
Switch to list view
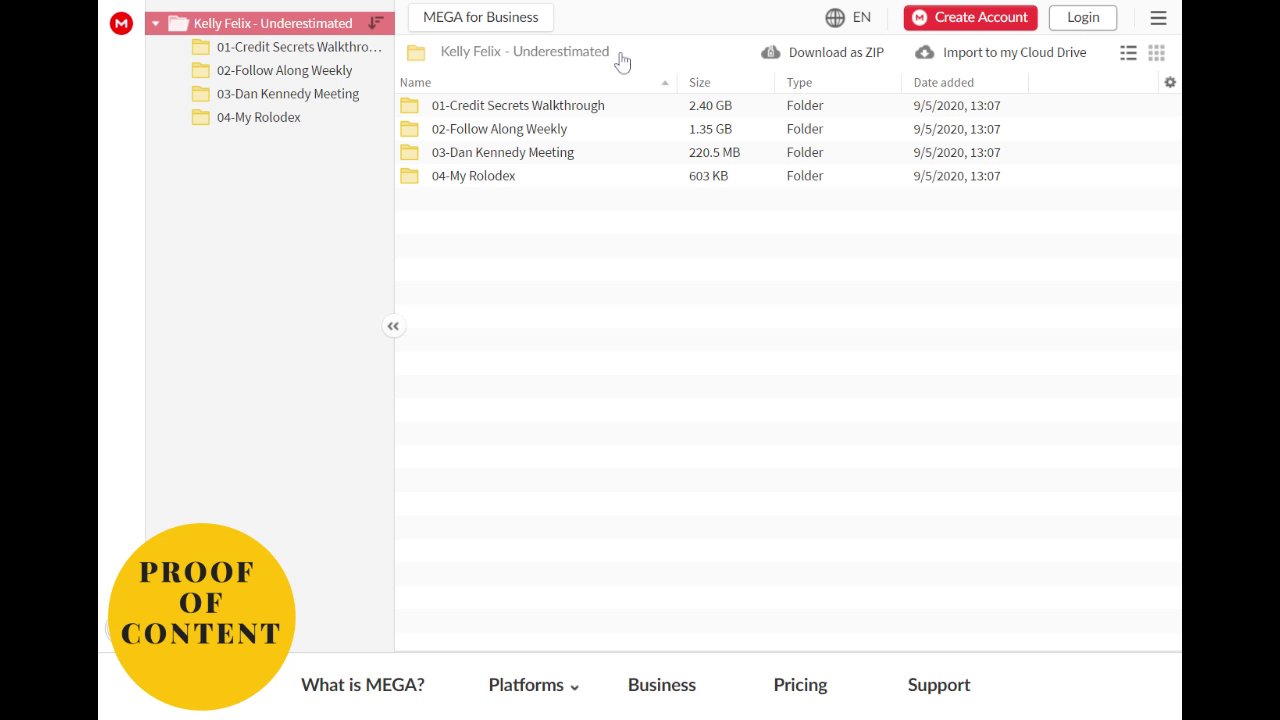point(1128,53)
